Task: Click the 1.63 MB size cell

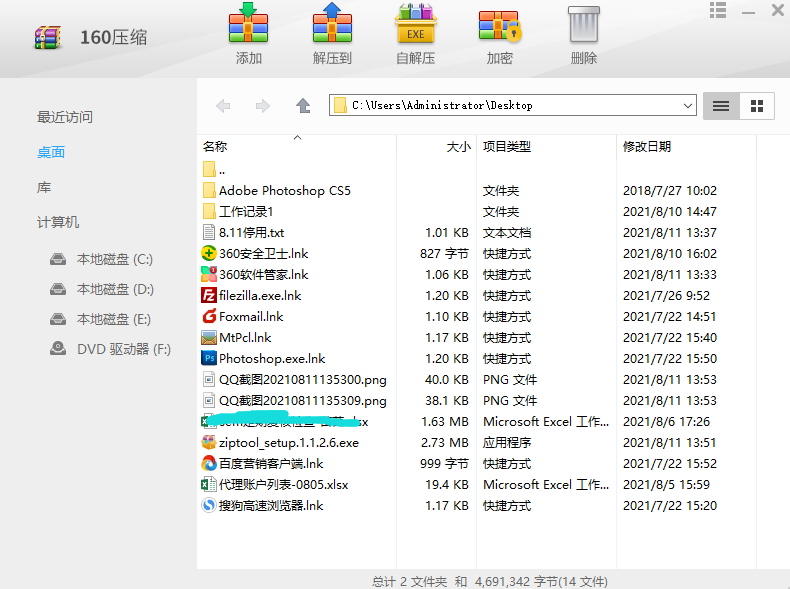Action: pyautogui.click(x=445, y=422)
